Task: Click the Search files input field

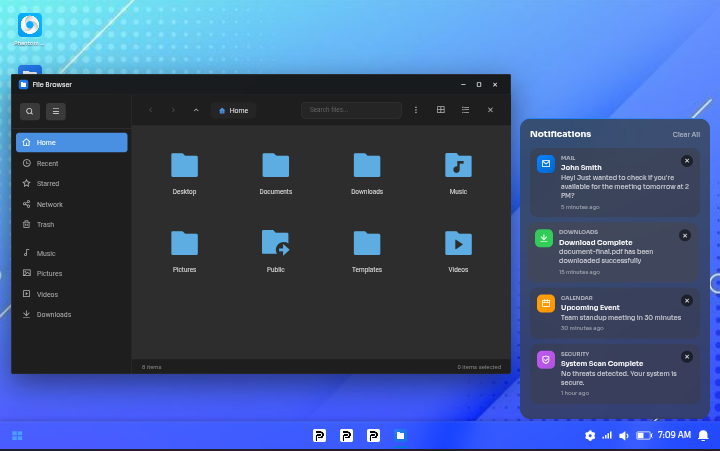Action: [351, 110]
